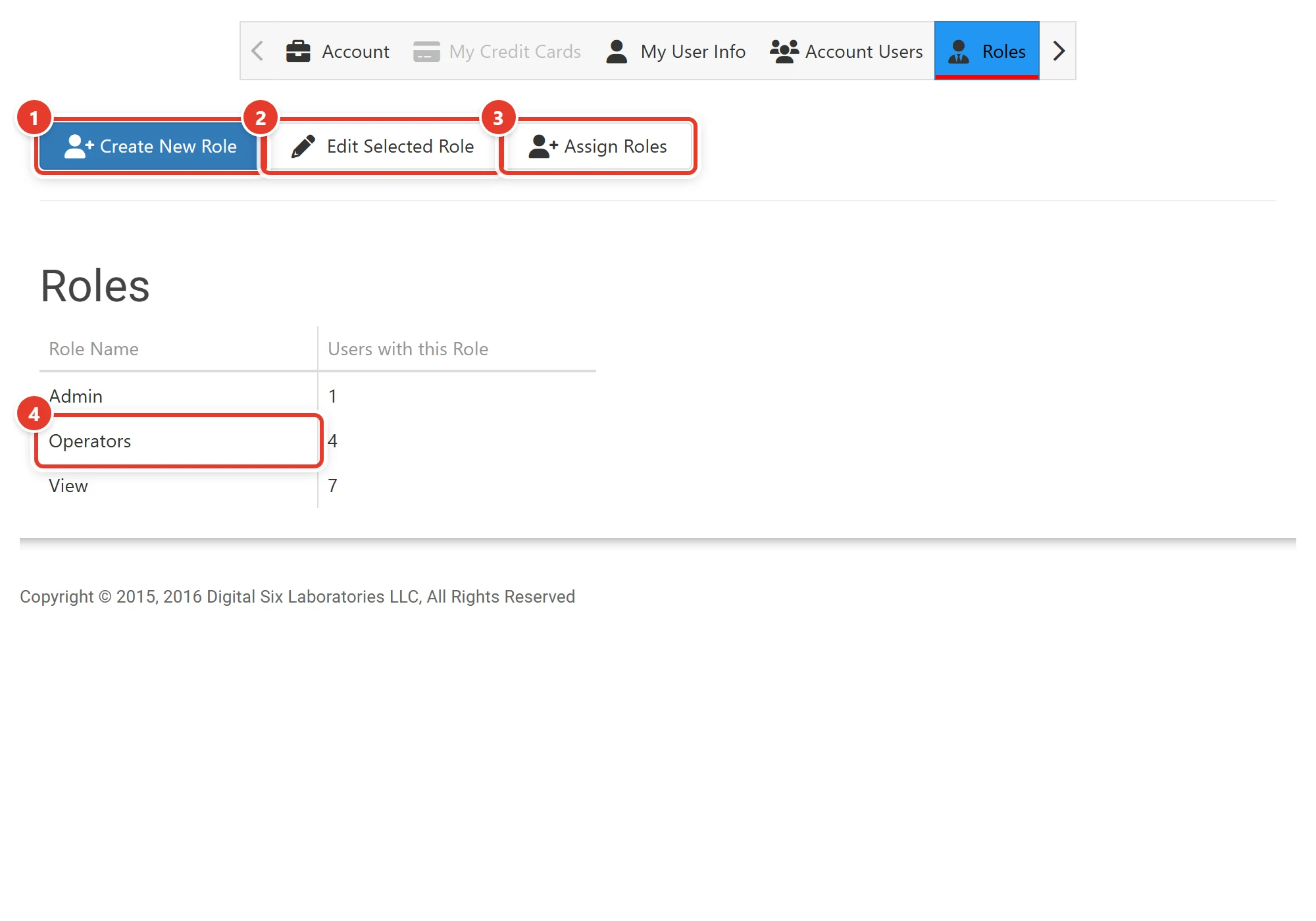The height and width of the screenshot is (921, 1316).
Task: Click the single person icon for My User Info
Action: [617, 51]
